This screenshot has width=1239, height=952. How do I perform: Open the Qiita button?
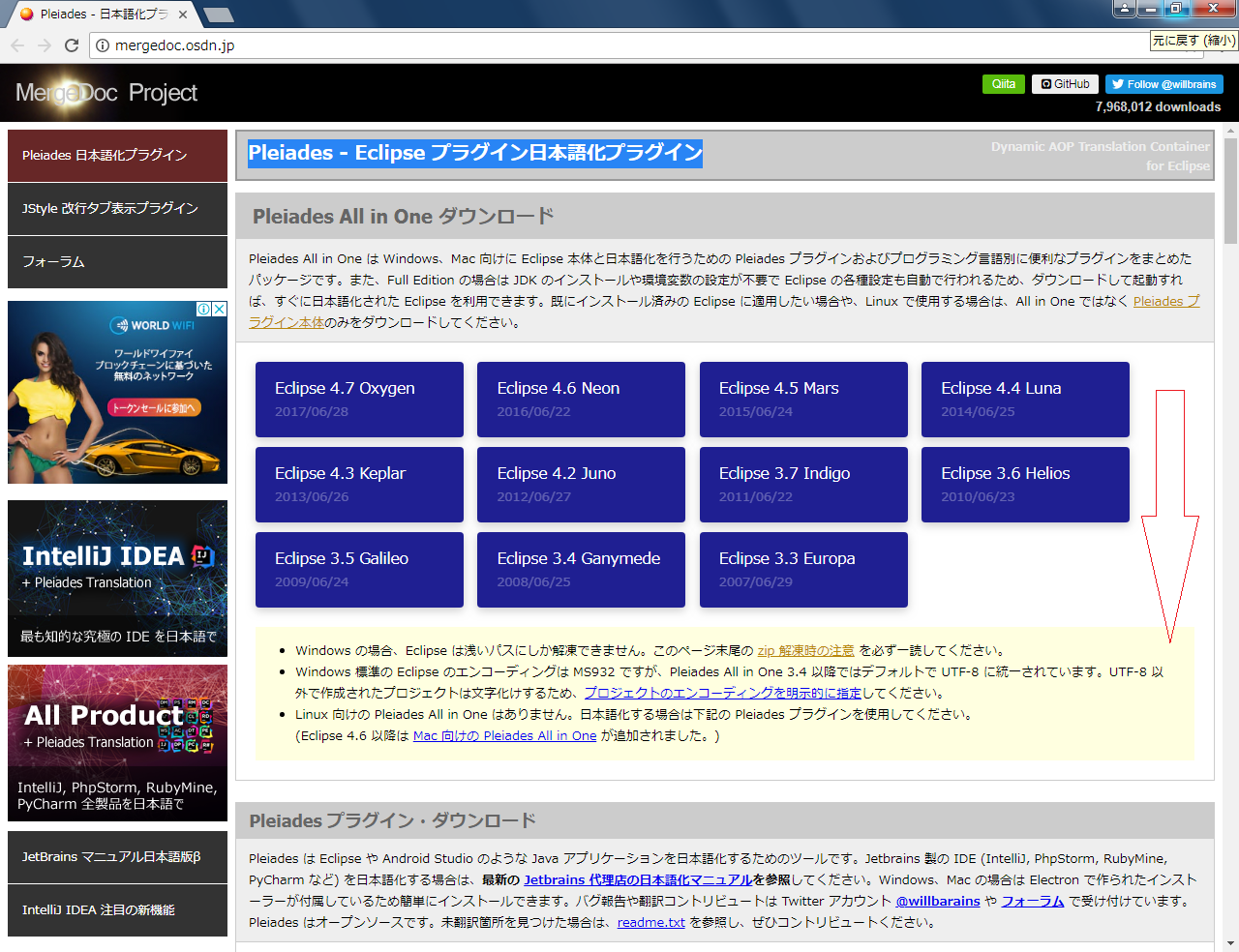pos(1004,84)
